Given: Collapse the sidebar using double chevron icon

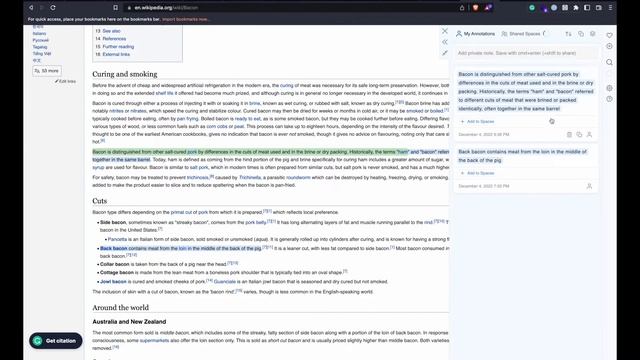Looking at the screenshot, I should (x=445, y=42).
